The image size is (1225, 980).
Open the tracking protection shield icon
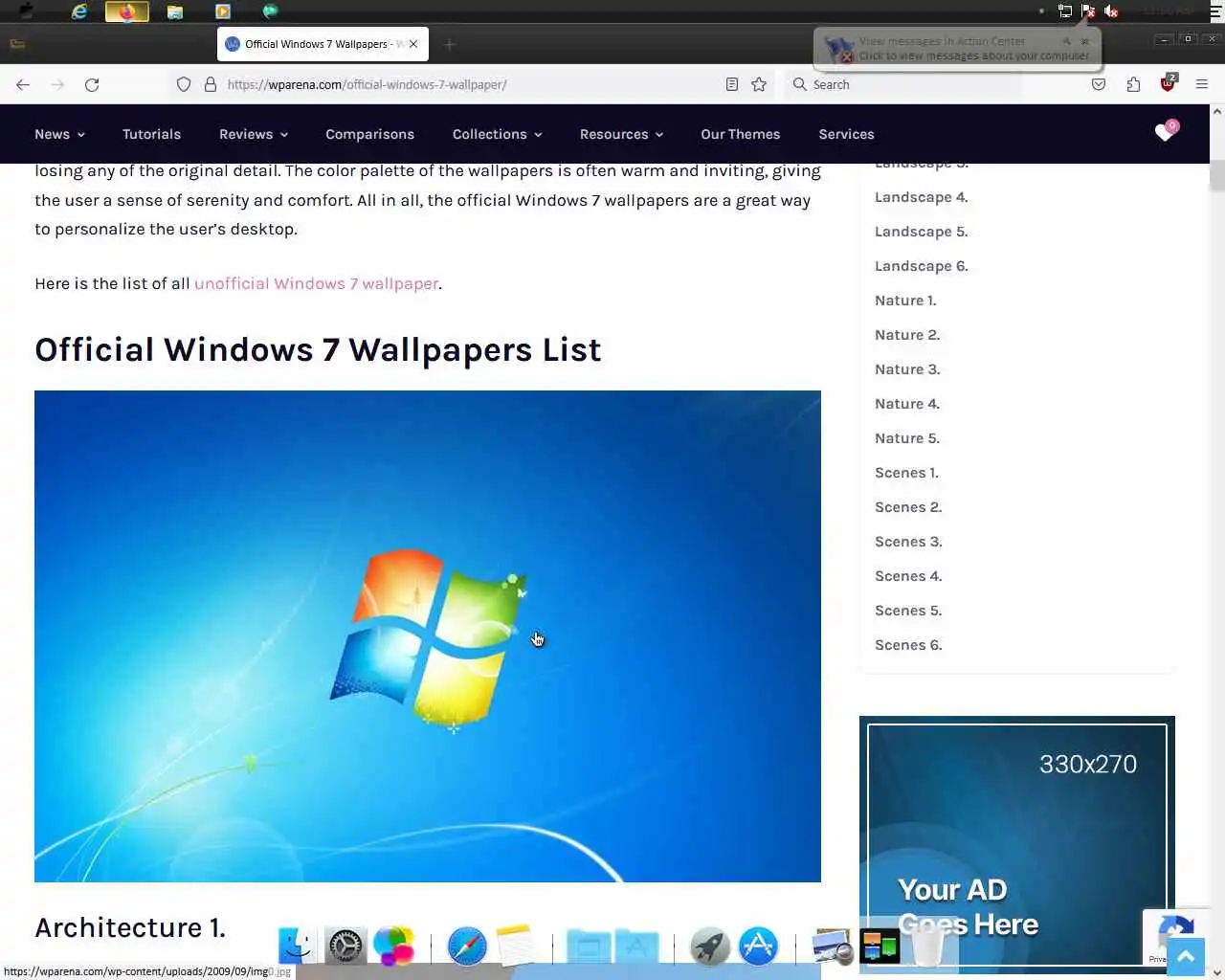[184, 84]
